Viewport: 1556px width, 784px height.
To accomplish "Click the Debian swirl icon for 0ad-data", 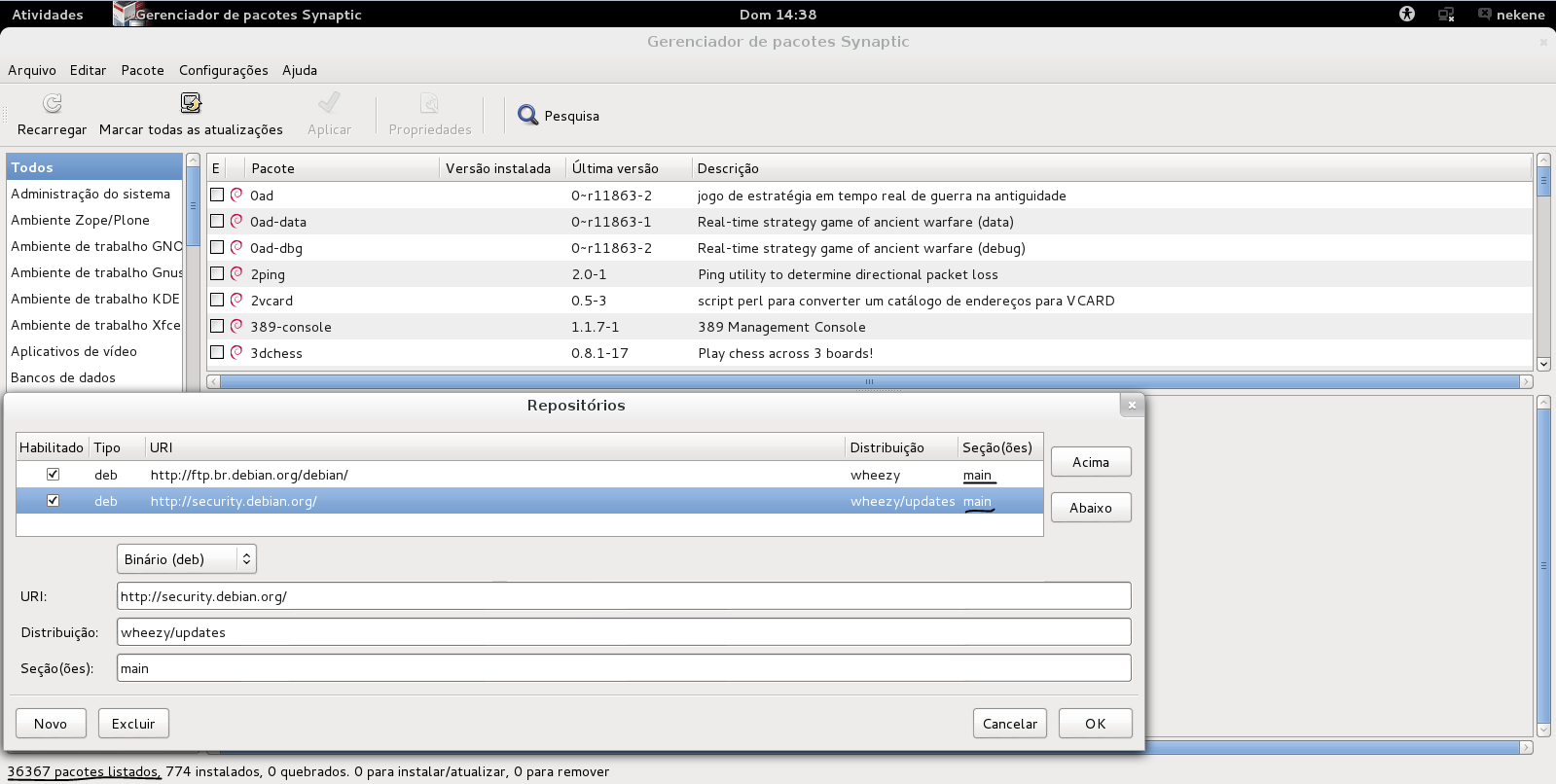I will [x=236, y=221].
